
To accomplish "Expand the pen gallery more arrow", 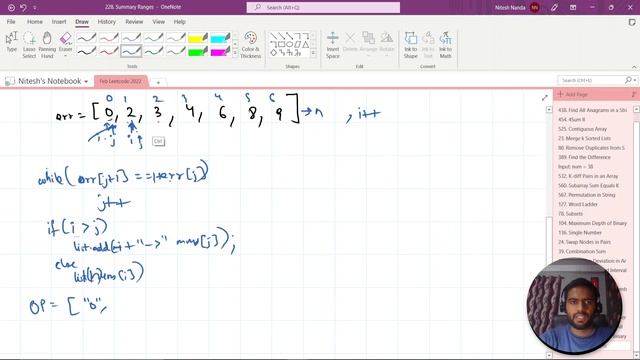I will pyautogui.click(x=235, y=53).
